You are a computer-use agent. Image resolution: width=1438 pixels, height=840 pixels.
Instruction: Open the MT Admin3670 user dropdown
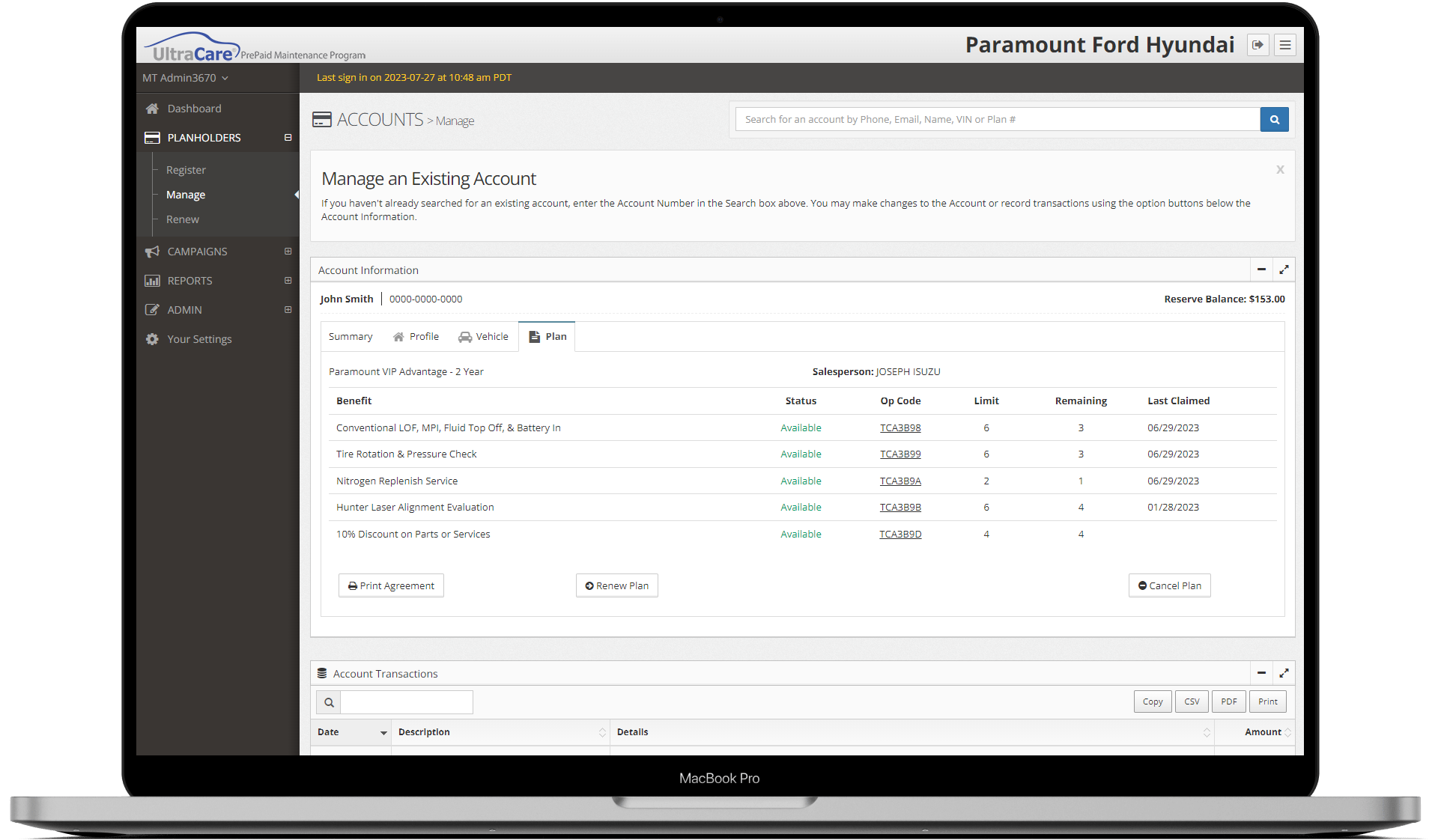185,78
